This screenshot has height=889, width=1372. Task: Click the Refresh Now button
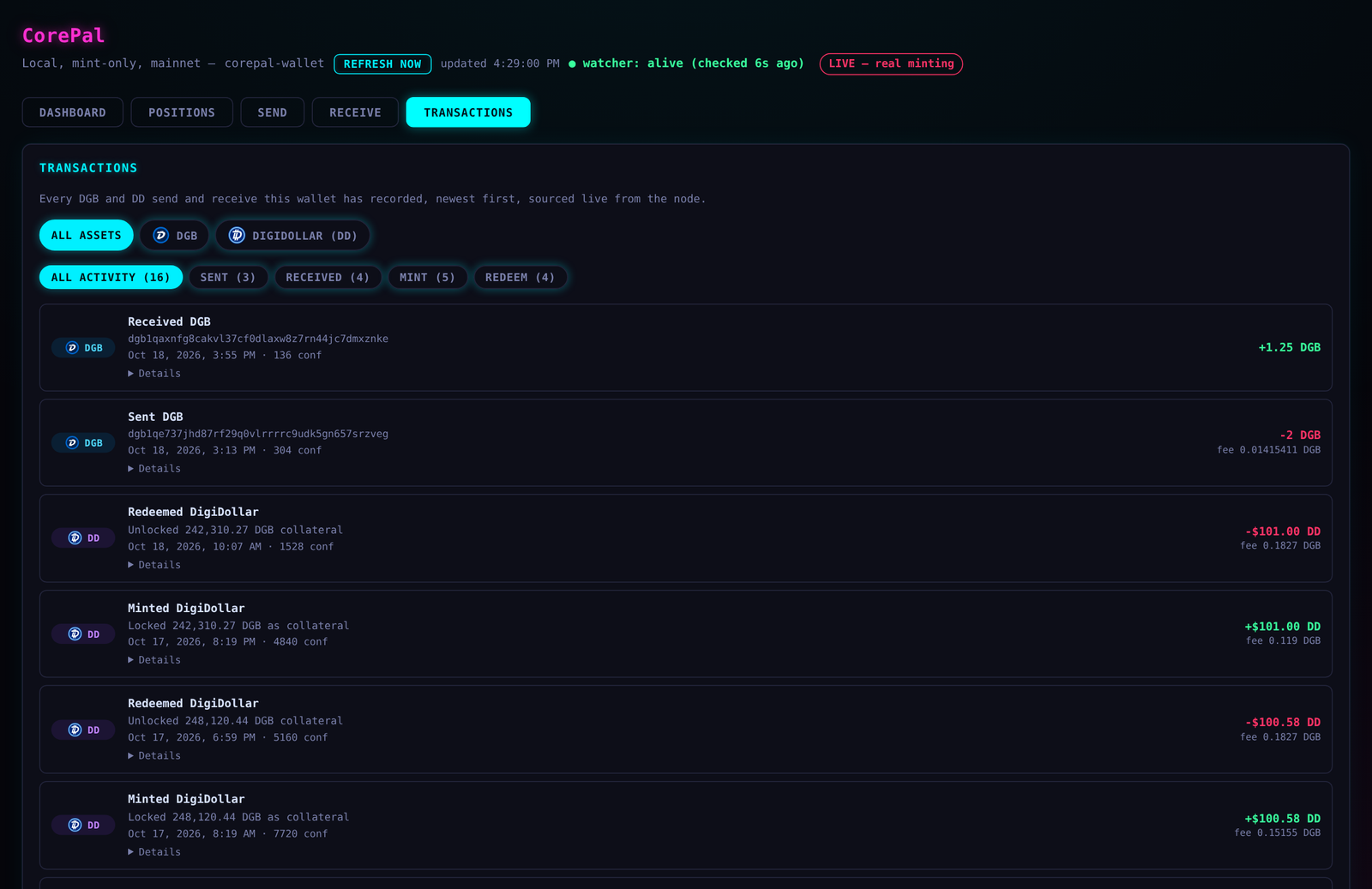(382, 64)
